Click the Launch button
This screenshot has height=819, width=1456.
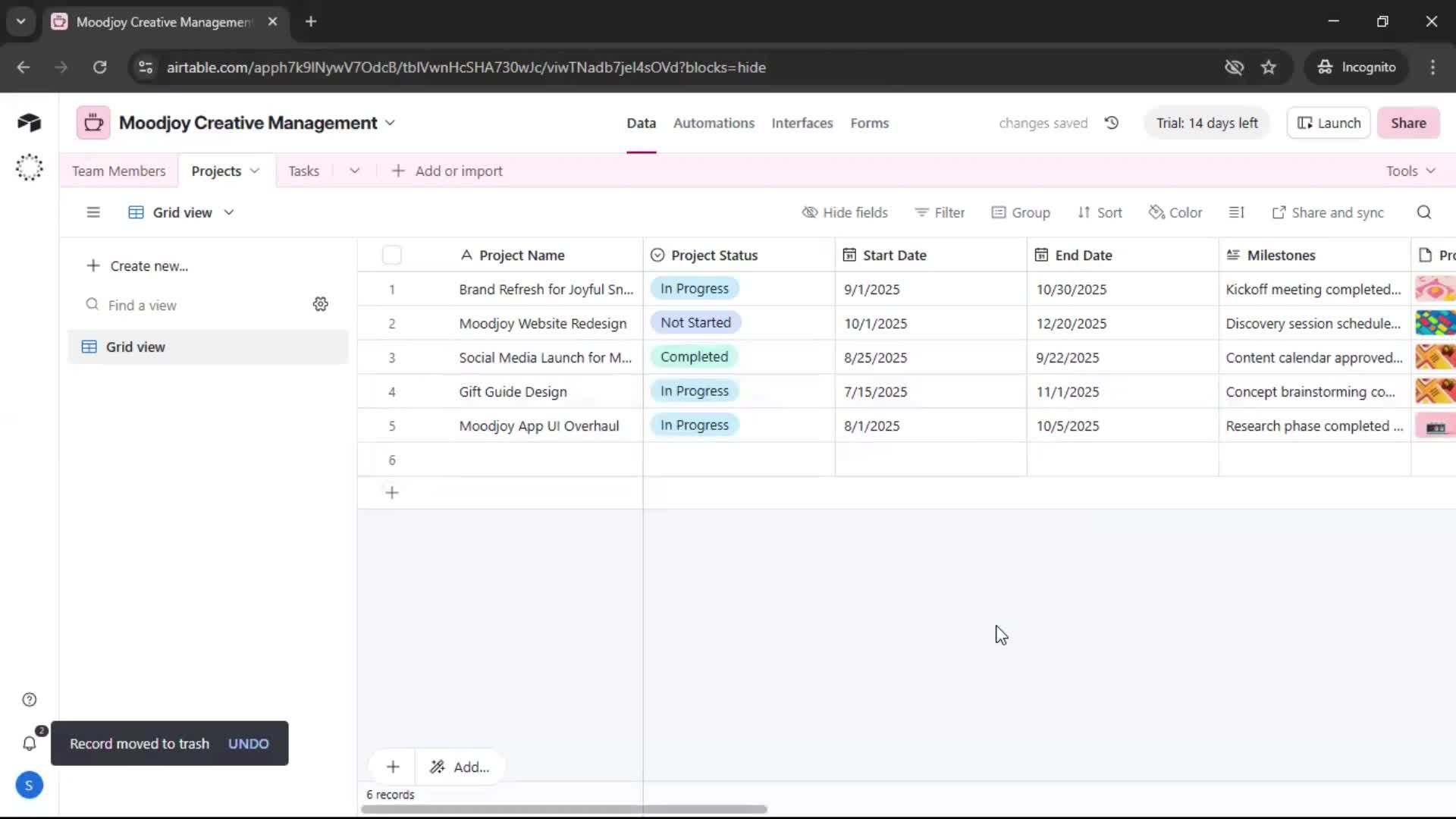(x=1329, y=123)
